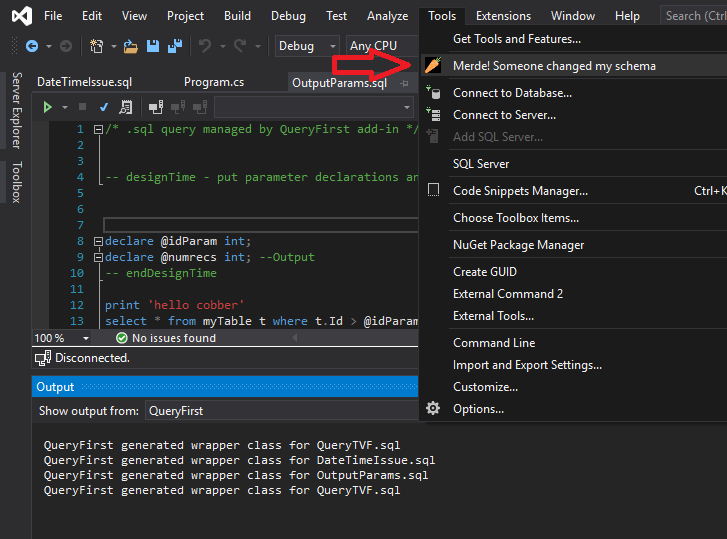Screen dimensions: 727x539
Task: Open the Toolbox side tab
Action: point(17,182)
